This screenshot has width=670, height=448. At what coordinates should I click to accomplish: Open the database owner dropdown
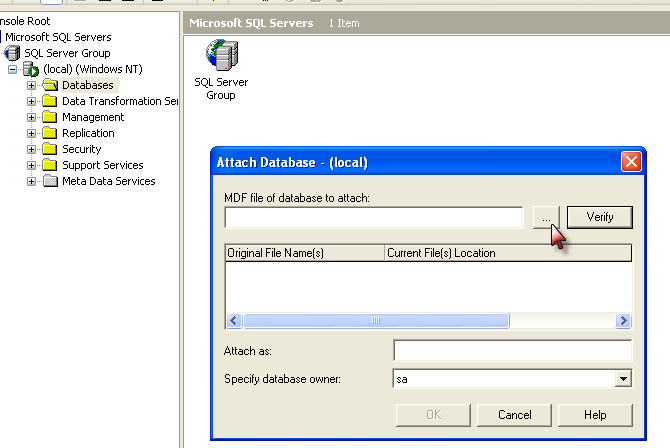coord(623,379)
